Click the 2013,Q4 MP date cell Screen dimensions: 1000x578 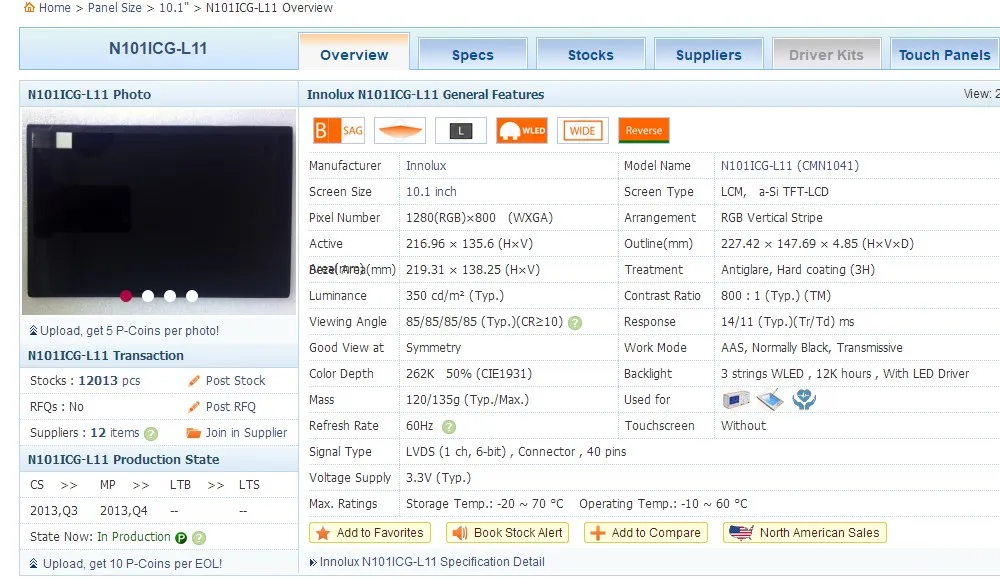point(124,511)
